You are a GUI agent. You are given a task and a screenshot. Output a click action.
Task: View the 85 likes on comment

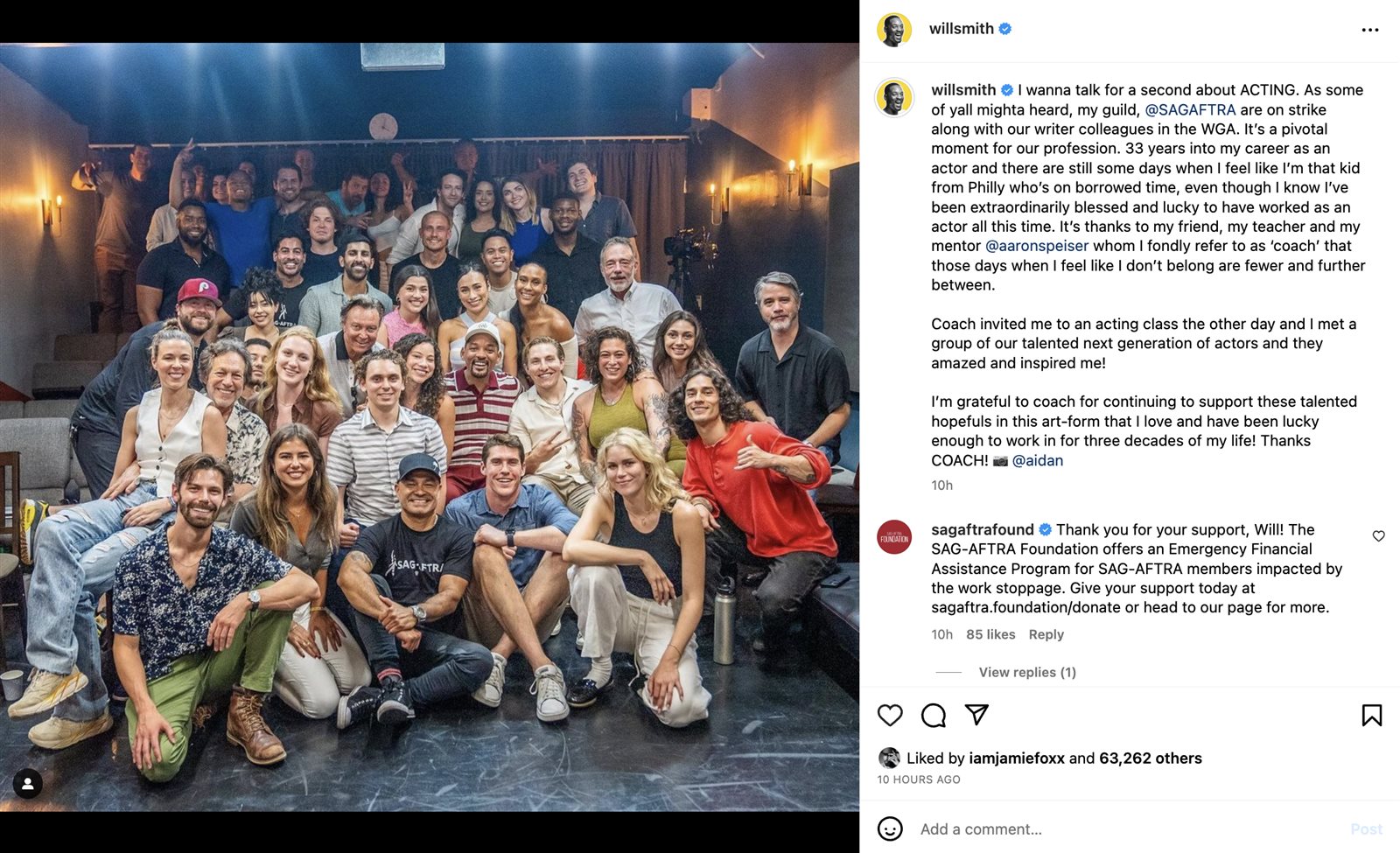[990, 634]
